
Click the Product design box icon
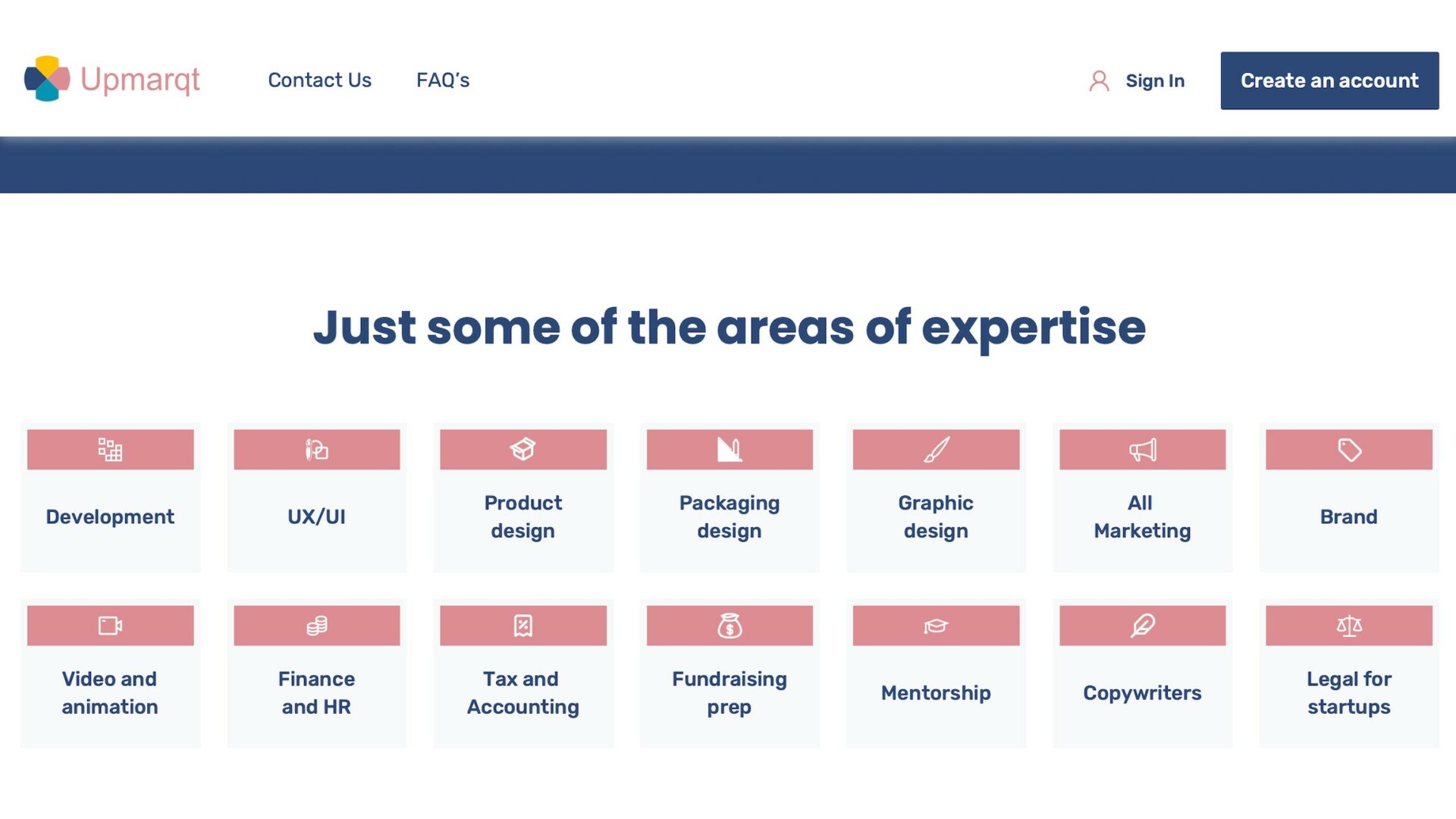pyautogui.click(x=522, y=450)
